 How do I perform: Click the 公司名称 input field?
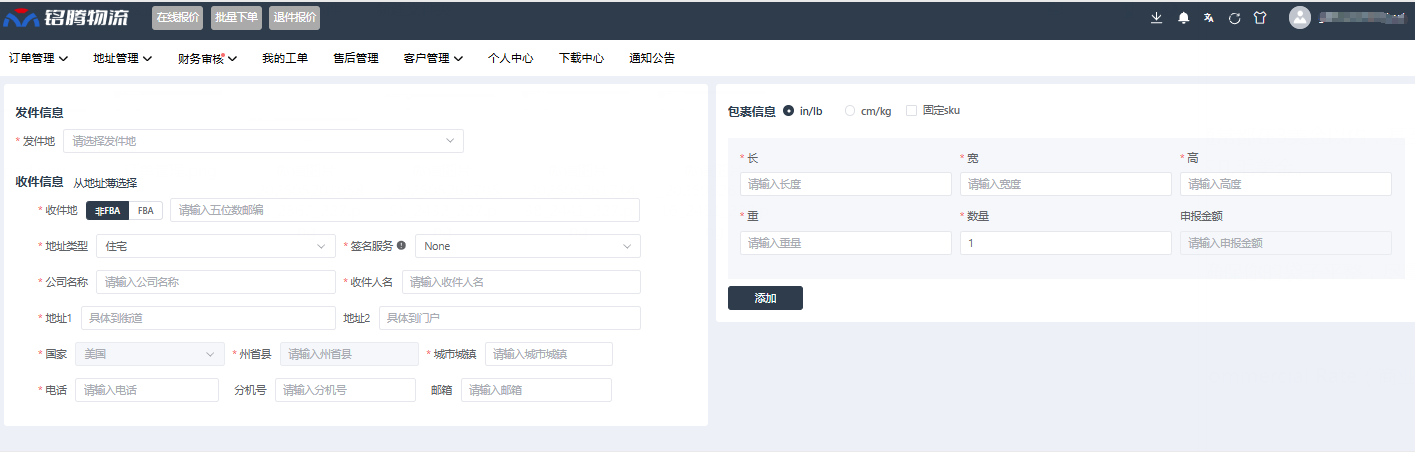pyautogui.click(x=216, y=282)
